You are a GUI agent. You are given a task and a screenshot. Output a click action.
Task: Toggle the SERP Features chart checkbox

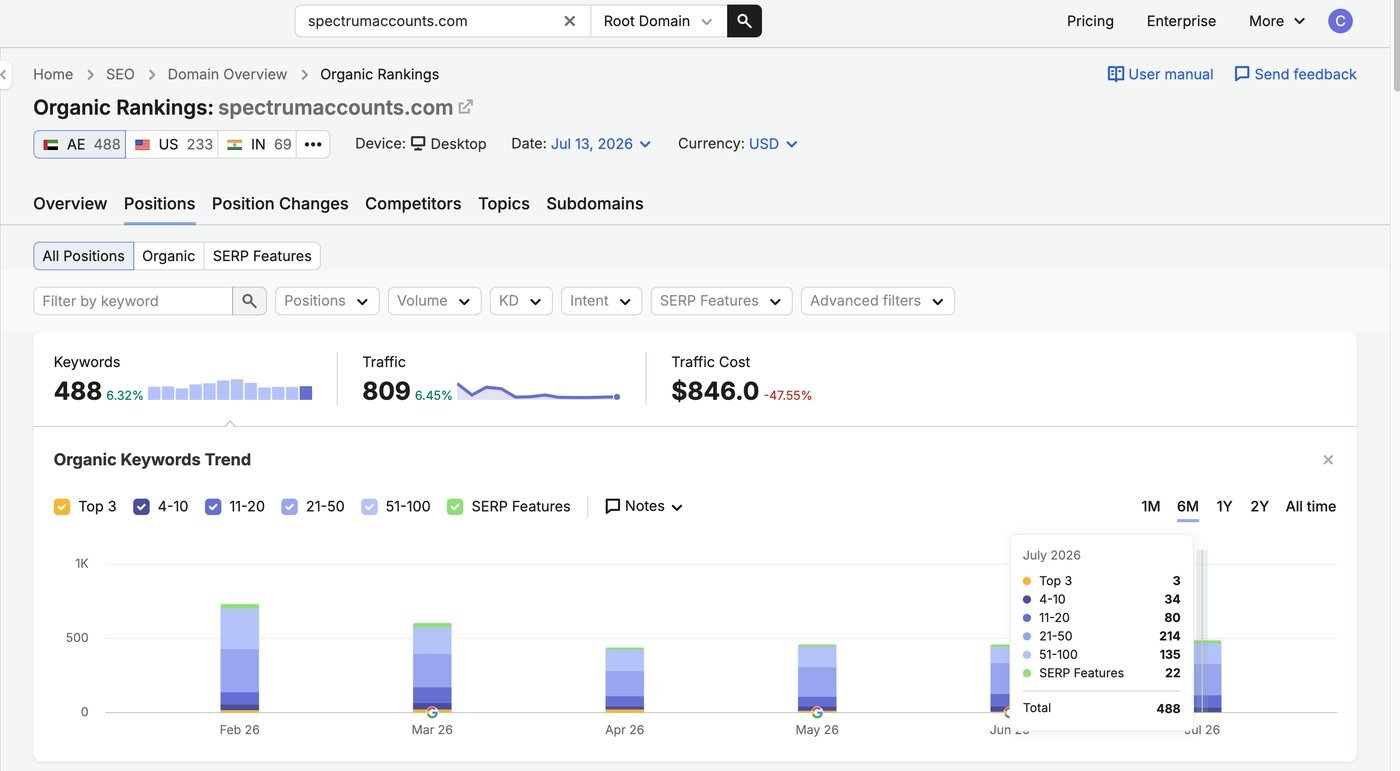(455, 507)
